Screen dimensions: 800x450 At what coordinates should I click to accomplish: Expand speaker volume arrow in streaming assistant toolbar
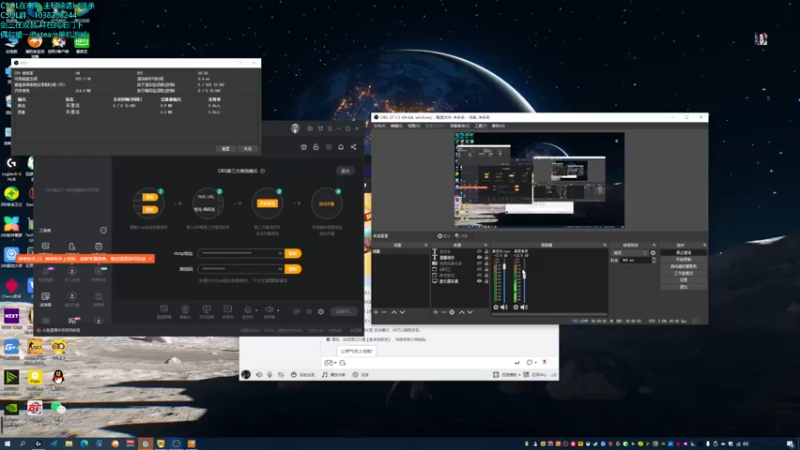(279, 310)
